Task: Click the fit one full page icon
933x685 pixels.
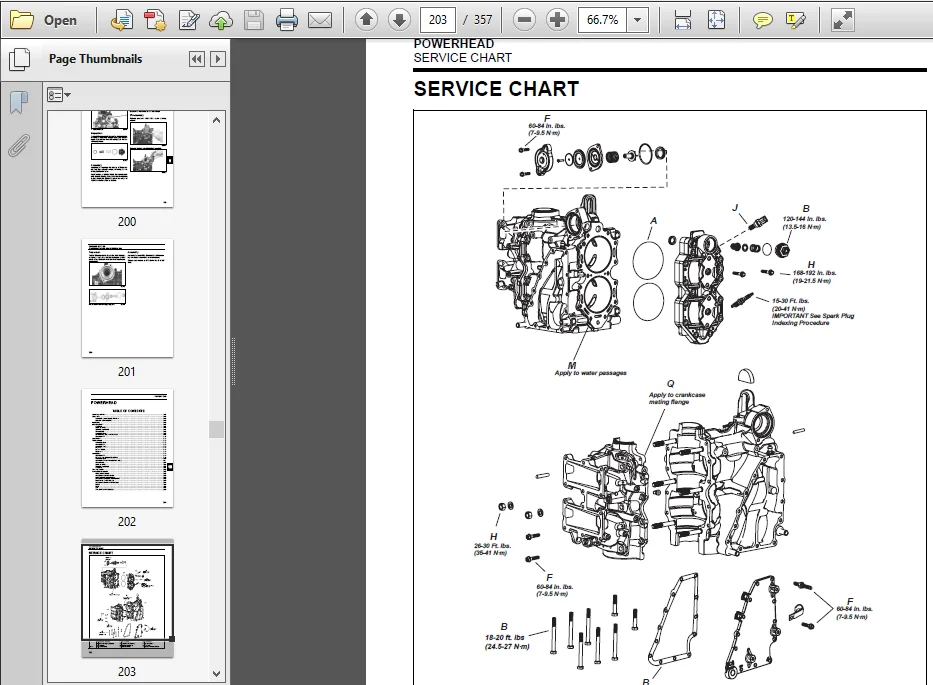Action: pos(716,20)
